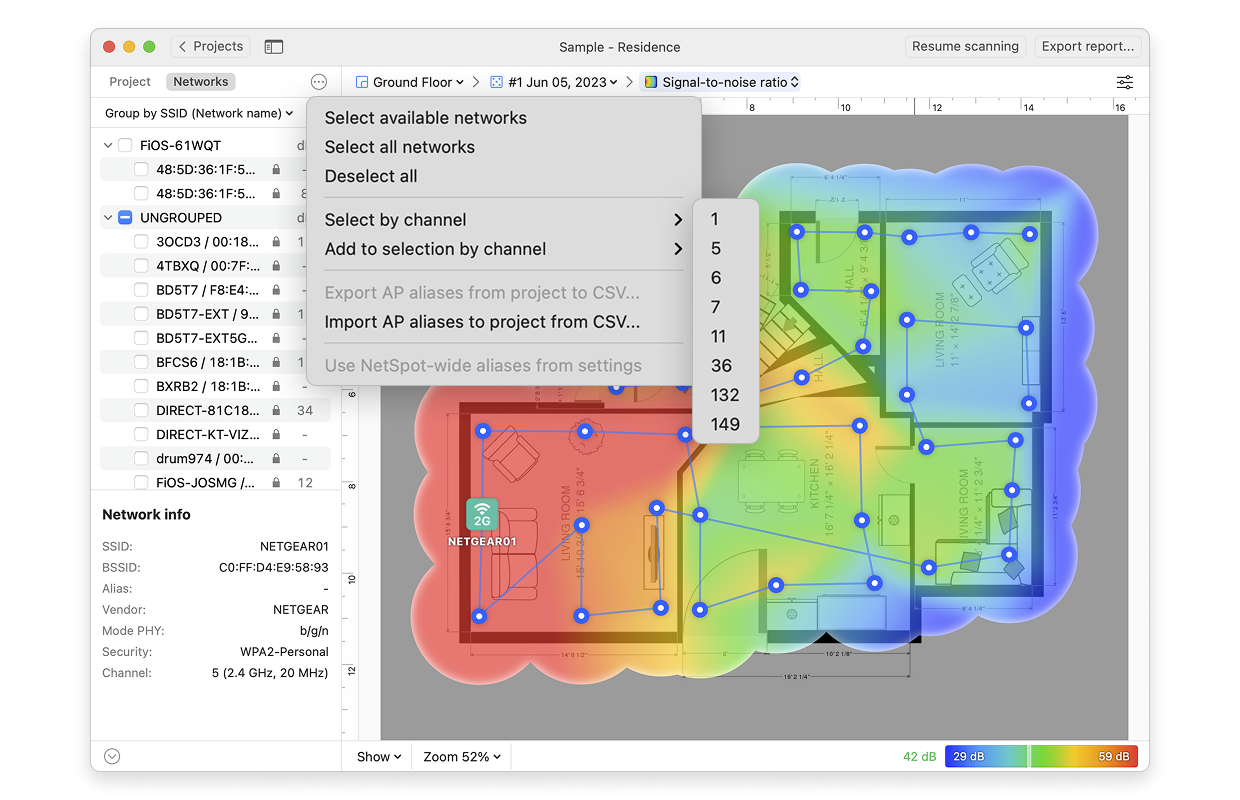1240x800 pixels.
Task: Open the Zoom 52% dropdown
Action: tap(461, 757)
